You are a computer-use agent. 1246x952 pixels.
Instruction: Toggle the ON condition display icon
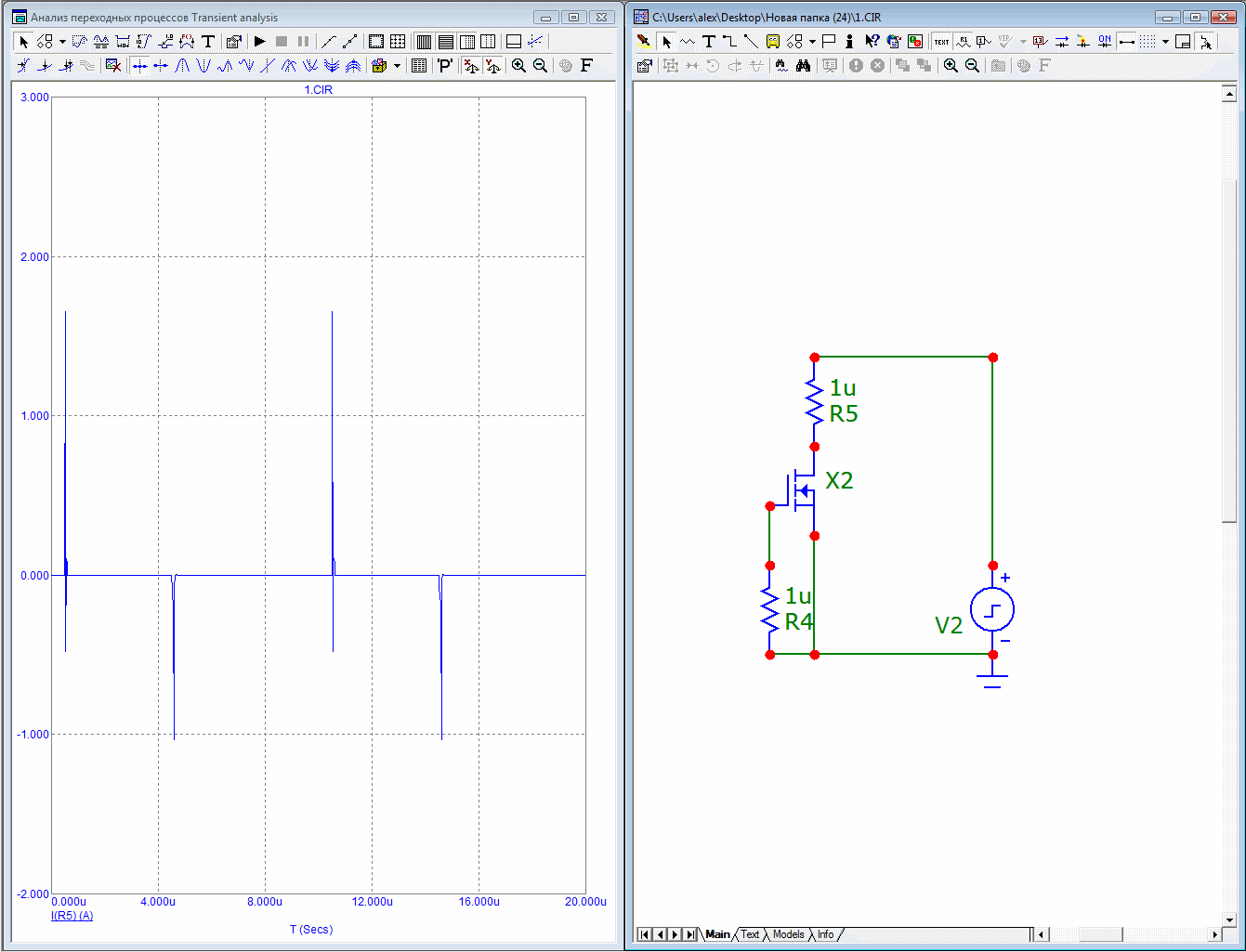coord(1105,42)
